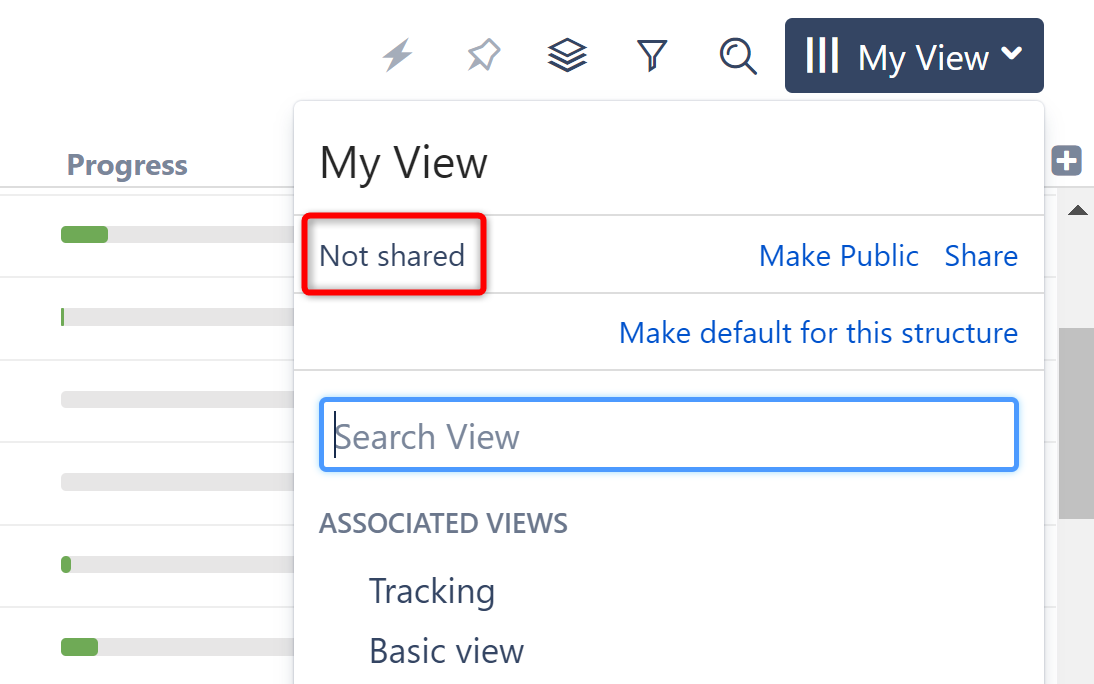Click the Share link
Image resolution: width=1094 pixels, height=684 pixels.
pos(981,256)
